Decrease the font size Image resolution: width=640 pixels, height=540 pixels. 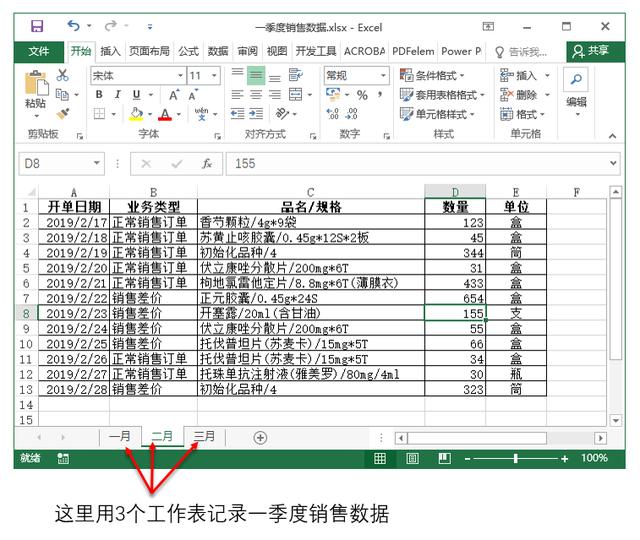coord(193,95)
